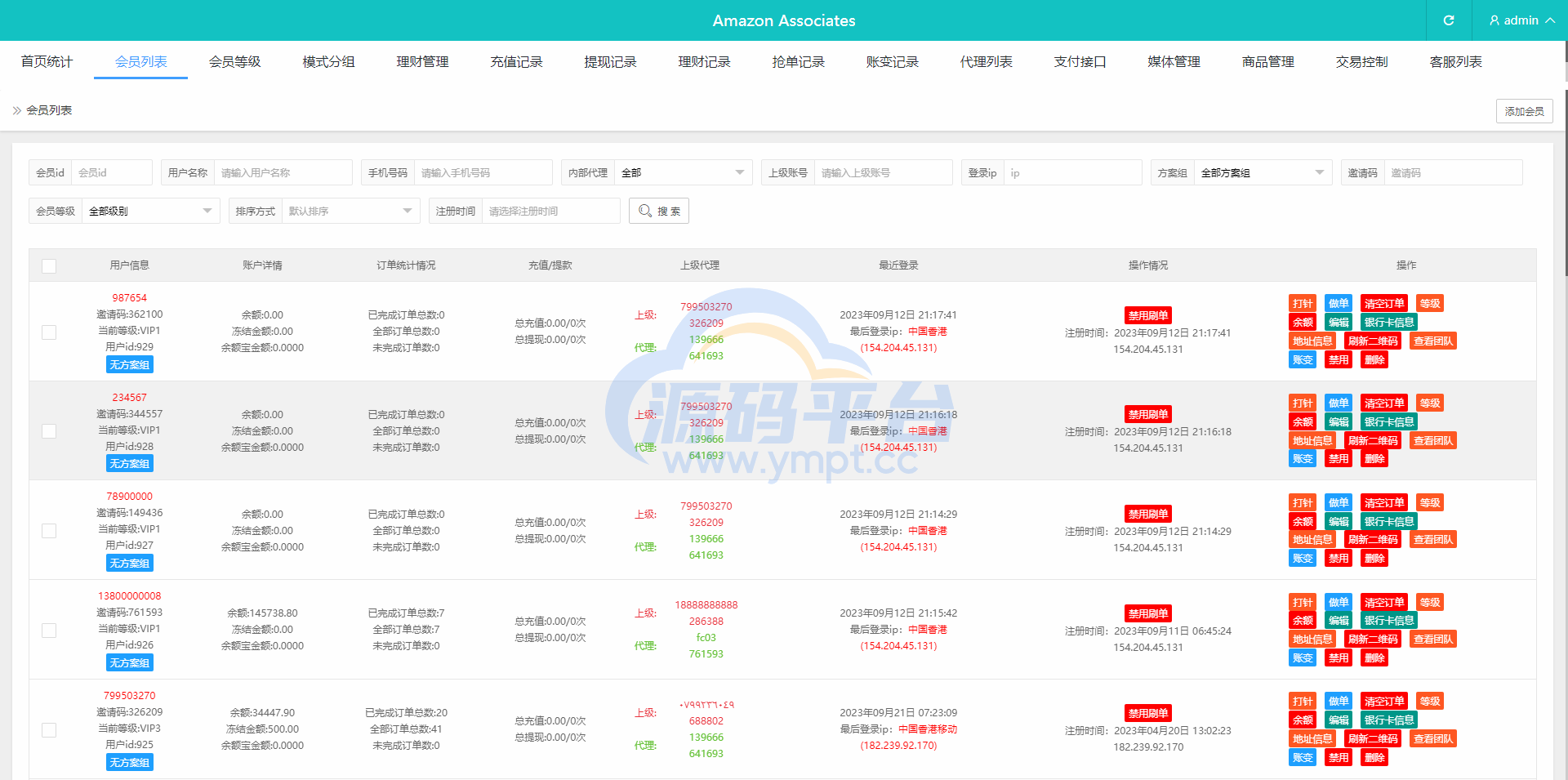Click the magnifier search button

coord(659,211)
